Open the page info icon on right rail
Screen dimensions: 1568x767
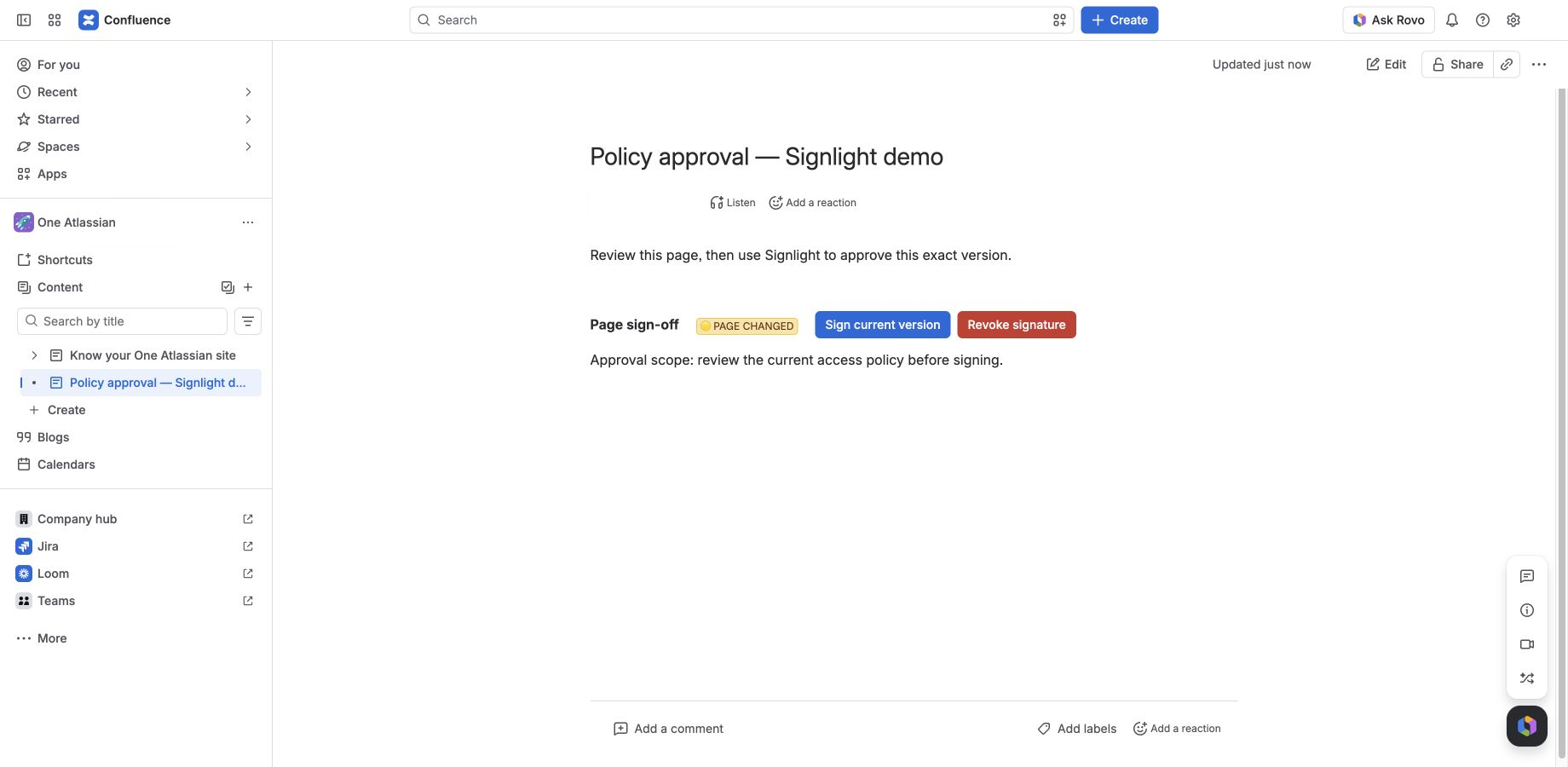point(1527,610)
